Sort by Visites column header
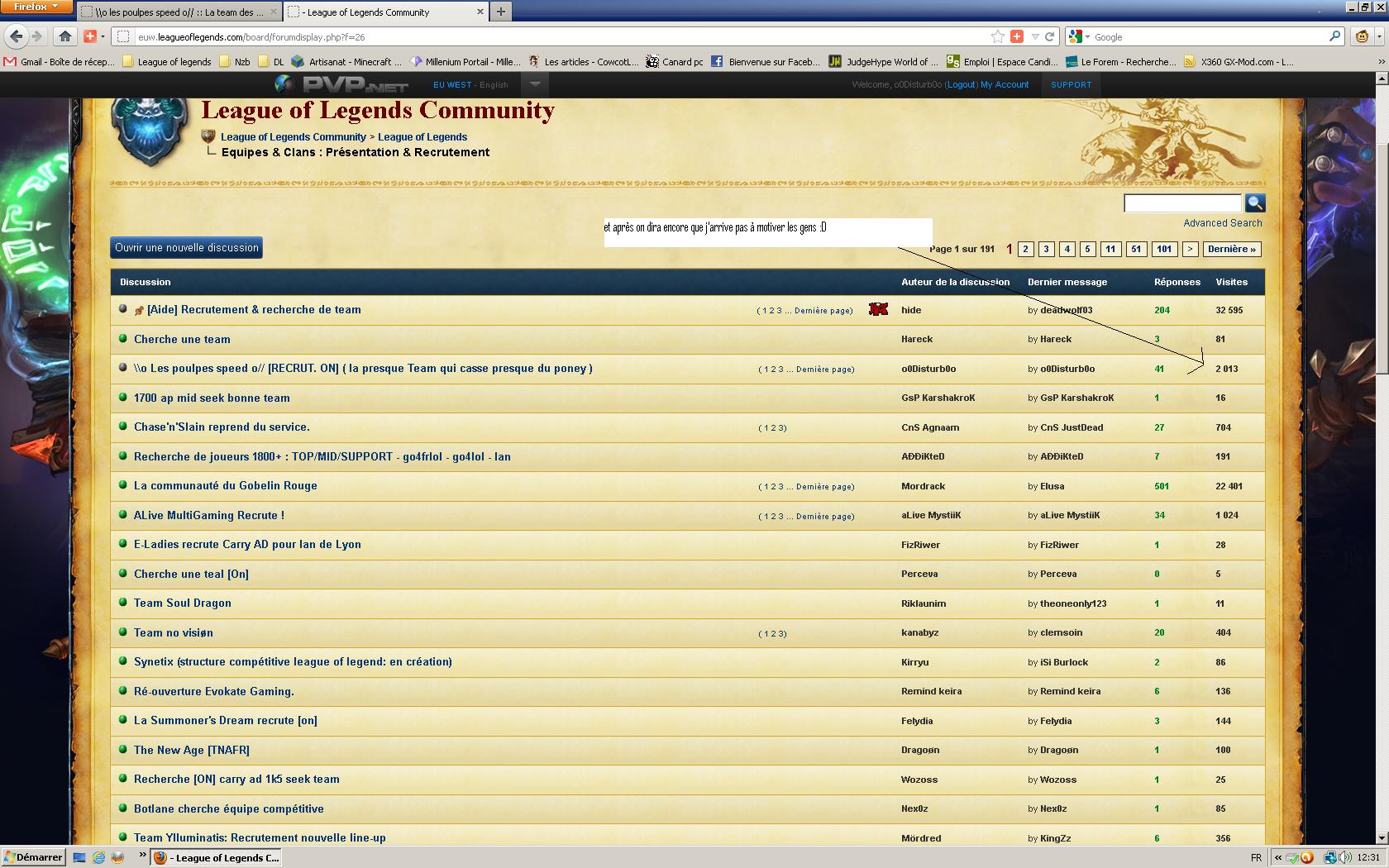Viewport: 1389px width, 868px height. pyautogui.click(x=1231, y=282)
